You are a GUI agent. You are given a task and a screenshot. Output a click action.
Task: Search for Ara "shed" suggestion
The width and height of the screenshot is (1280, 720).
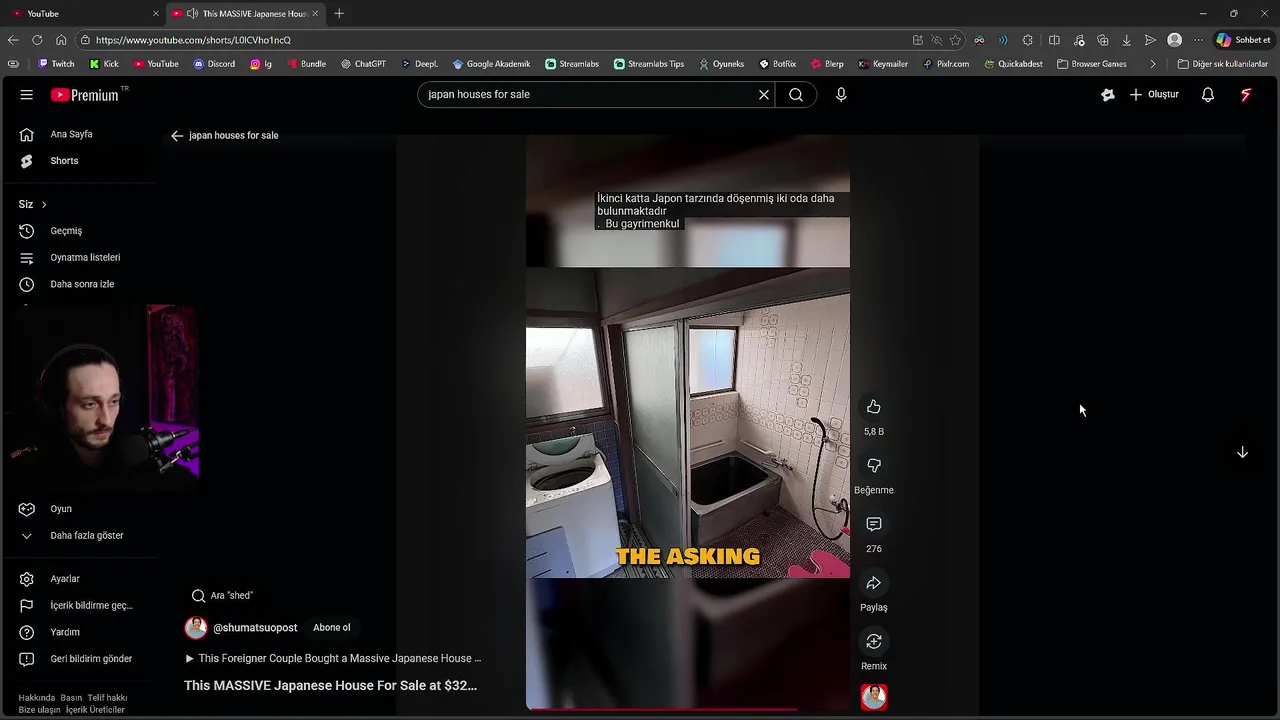point(222,596)
